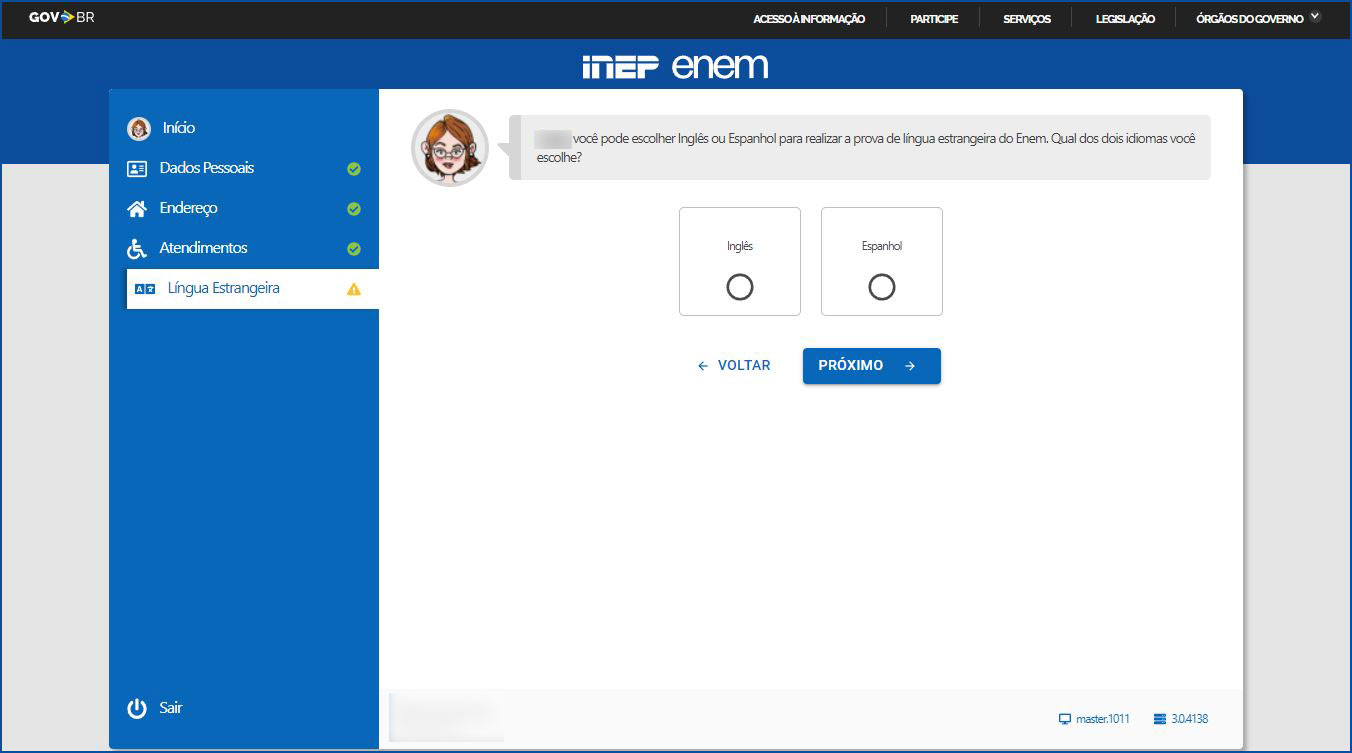Viewport: 1352px width, 753px height.
Task: Click the green checkmark beside Dados Pessoais
Action: point(353,169)
